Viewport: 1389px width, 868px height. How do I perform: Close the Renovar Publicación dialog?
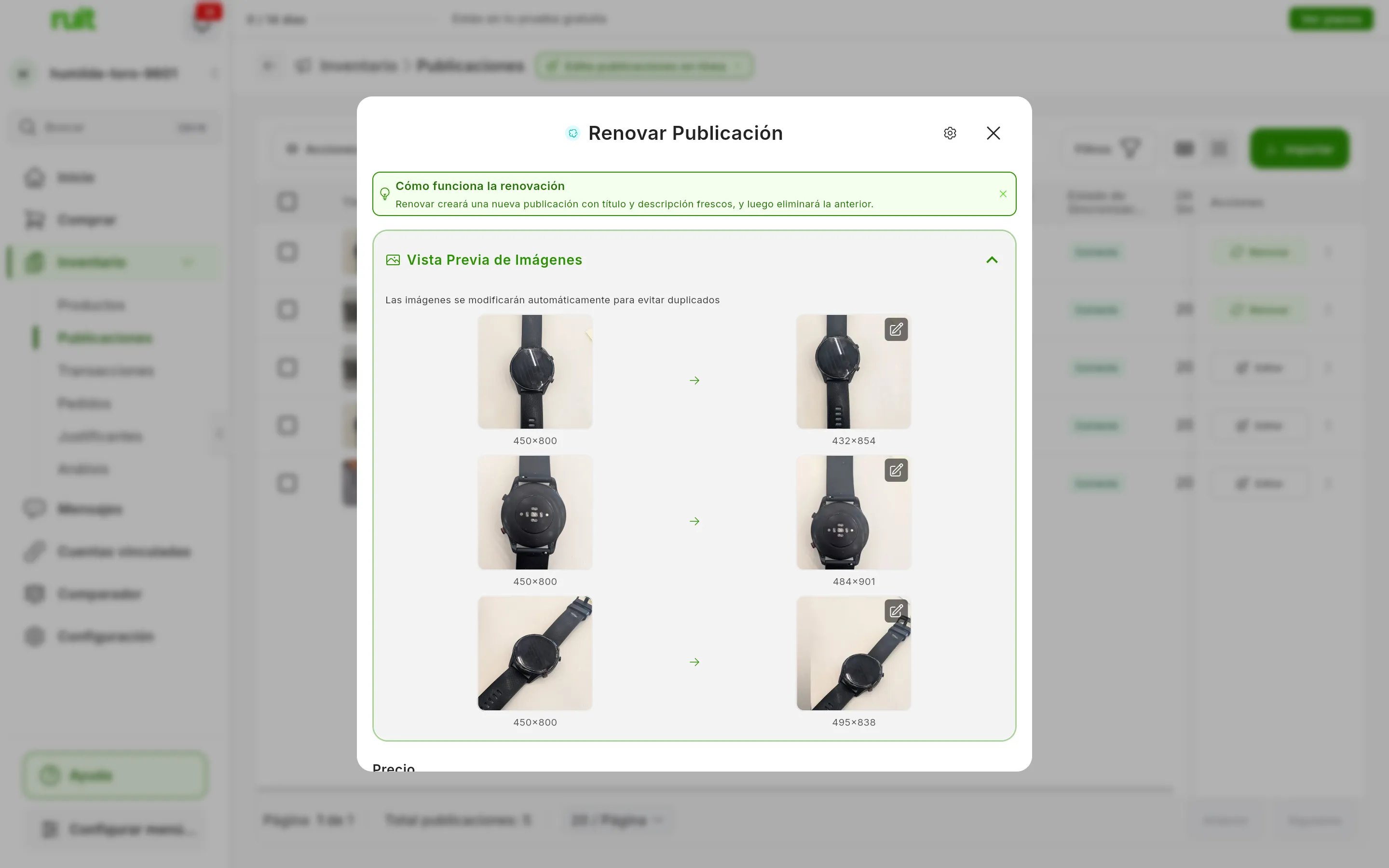point(993,133)
